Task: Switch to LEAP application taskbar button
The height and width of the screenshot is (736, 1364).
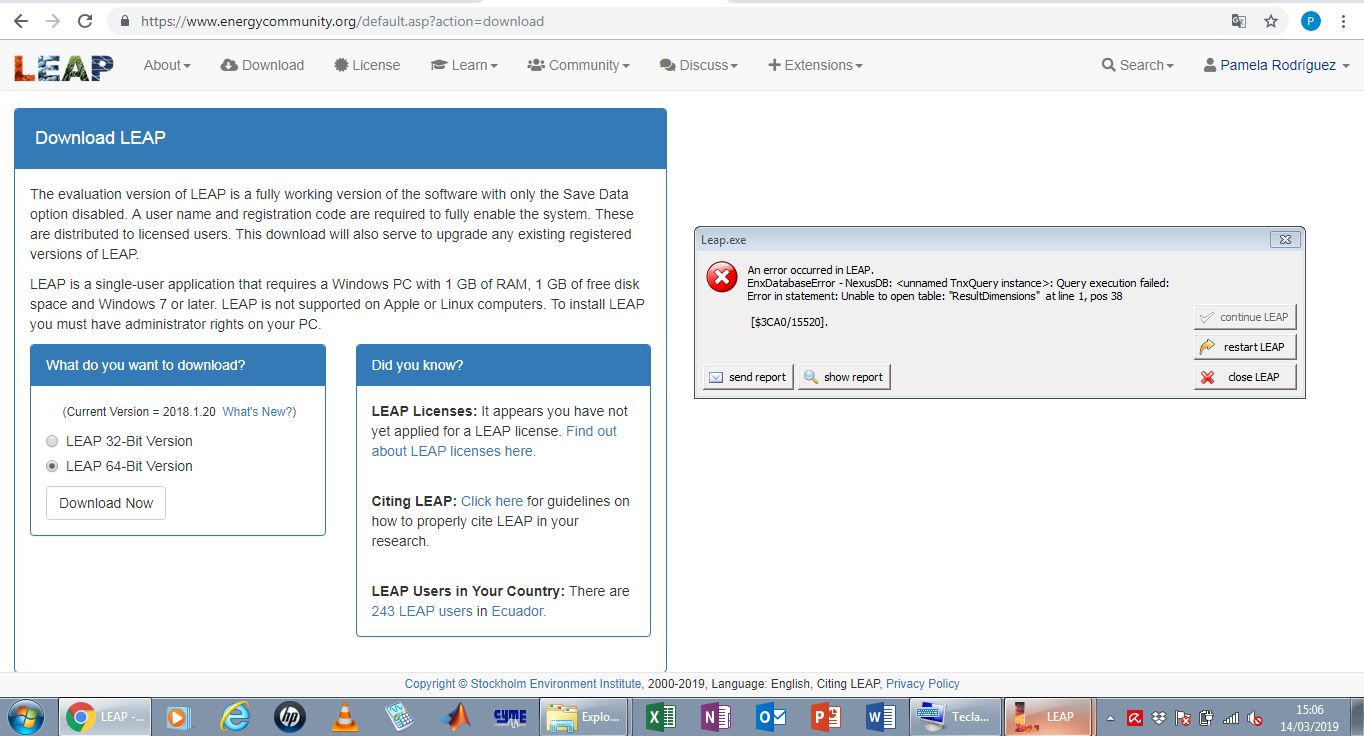Action: (1049, 716)
